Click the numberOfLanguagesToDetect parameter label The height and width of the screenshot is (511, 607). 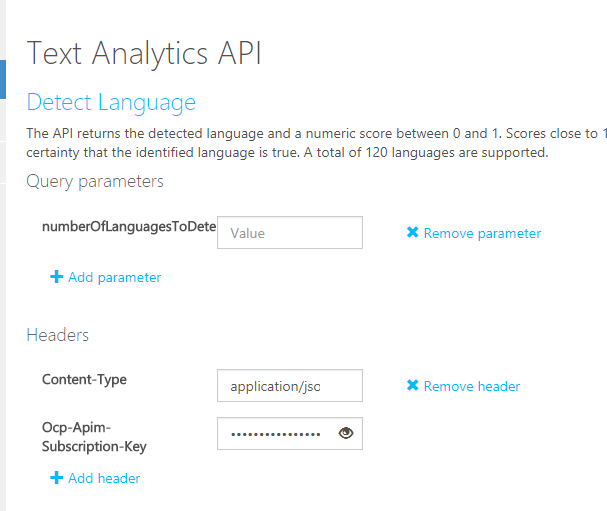[x=129, y=227]
